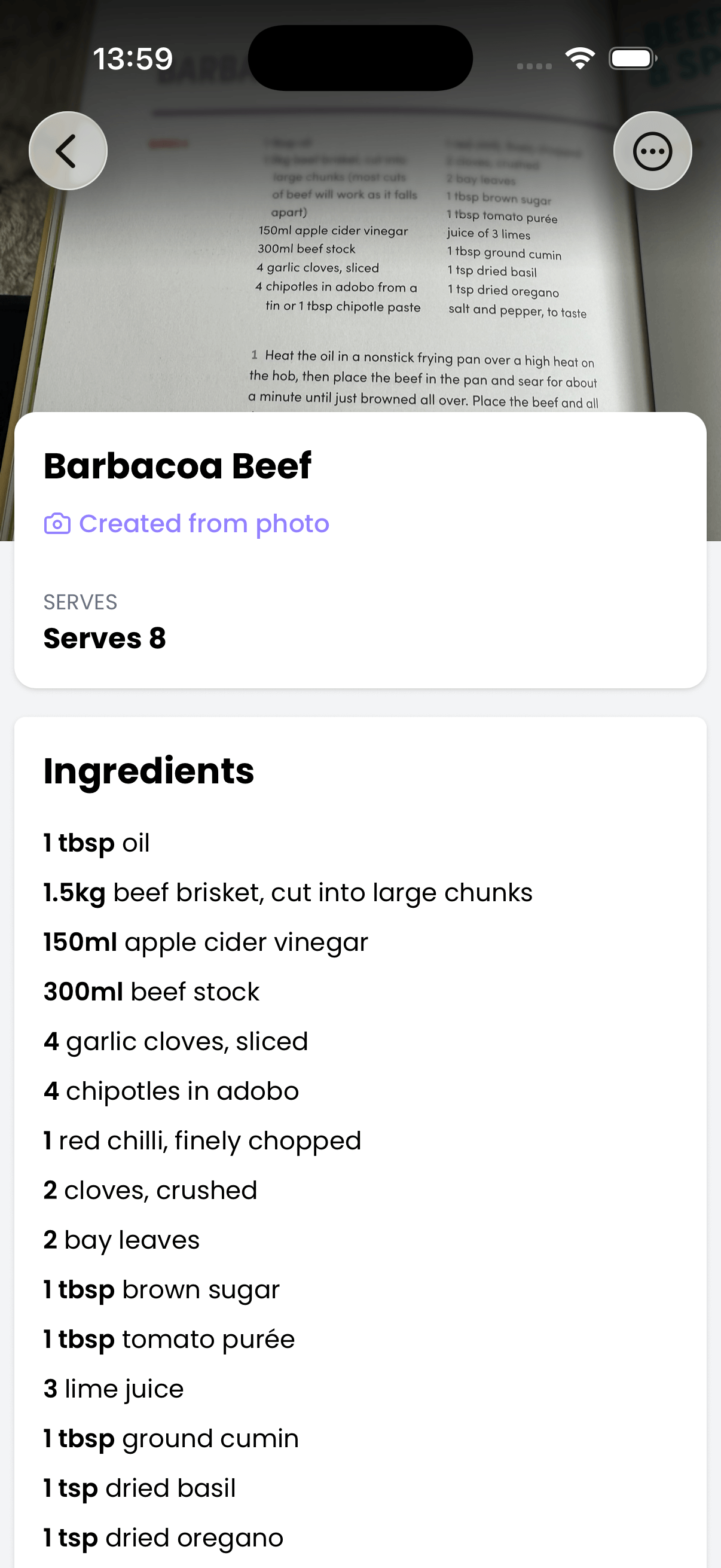Tap the 1 red chilli, finely chopped item
The width and height of the screenshot is (721, 1568).
202,1140
